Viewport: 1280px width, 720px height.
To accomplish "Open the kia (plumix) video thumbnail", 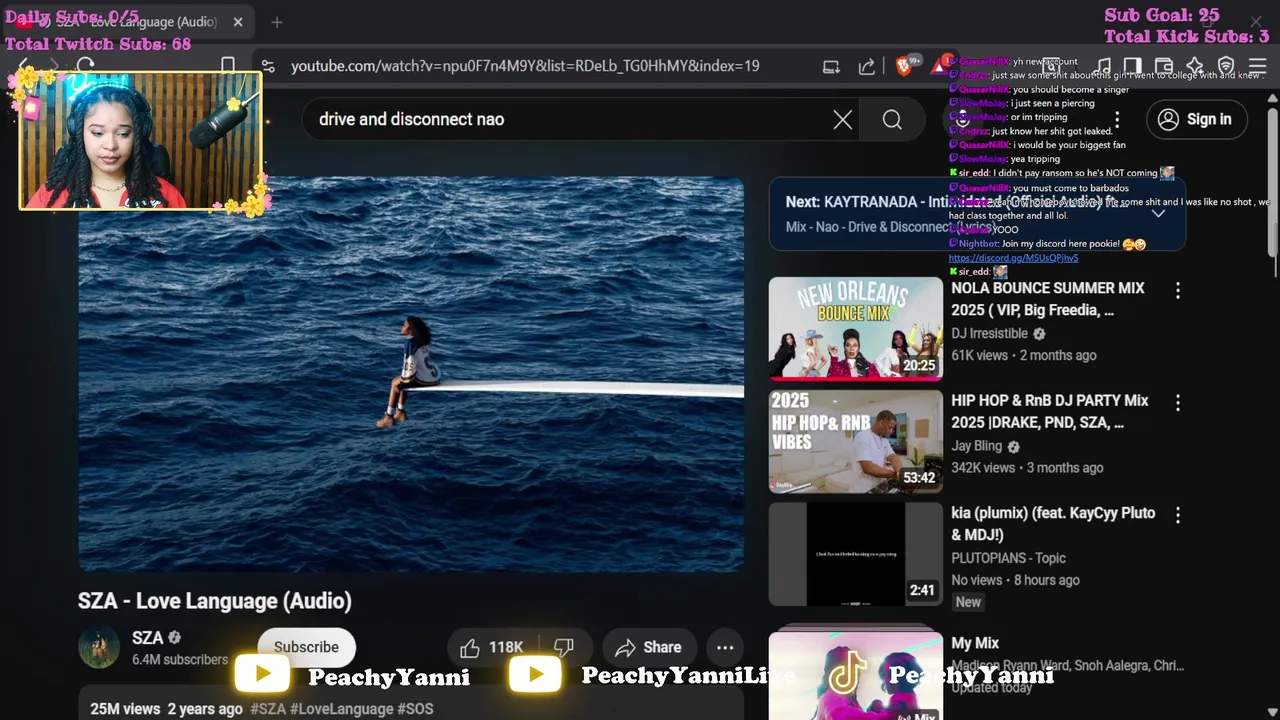I will click(x=855, y=554).
